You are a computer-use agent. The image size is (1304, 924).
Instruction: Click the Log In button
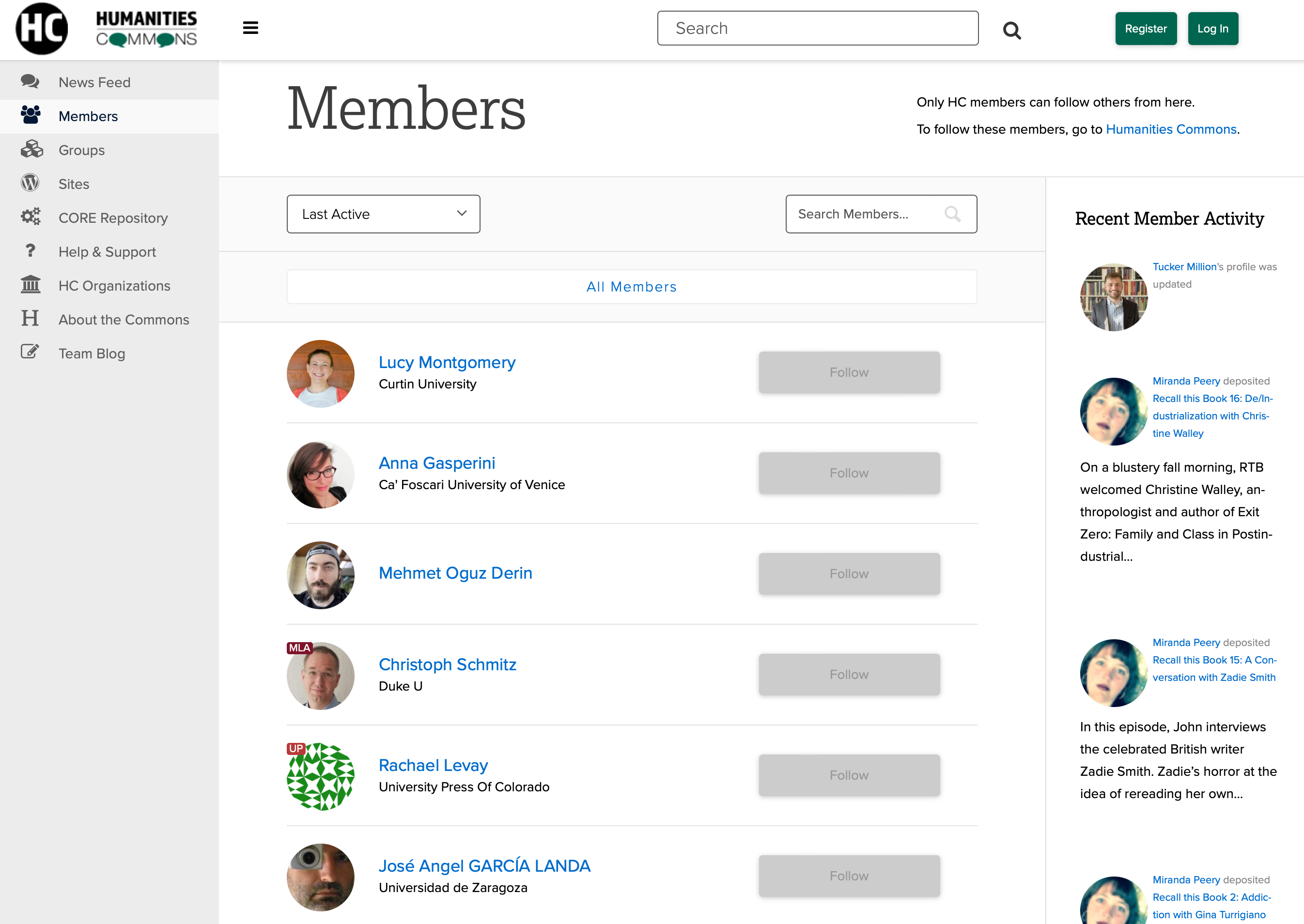tap(1212, 29)
